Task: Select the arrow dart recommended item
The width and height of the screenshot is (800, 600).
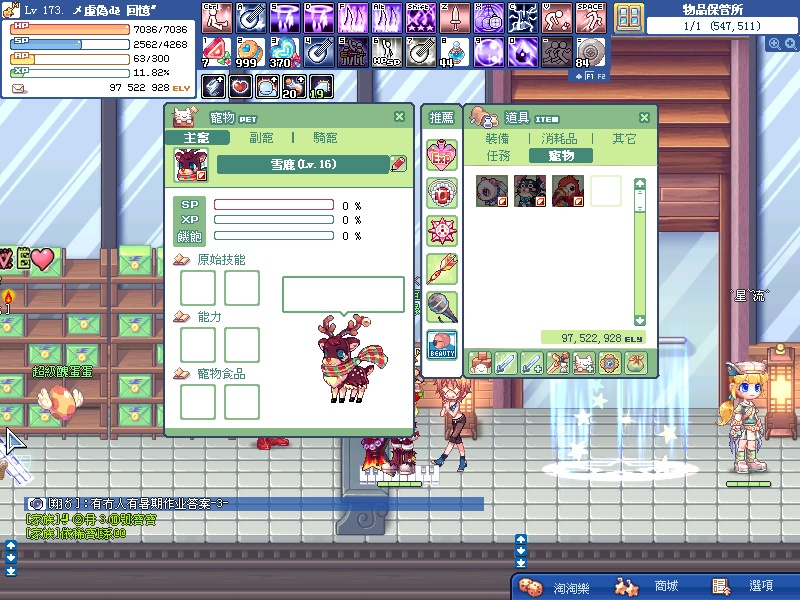Action: (x=442, y=269)
